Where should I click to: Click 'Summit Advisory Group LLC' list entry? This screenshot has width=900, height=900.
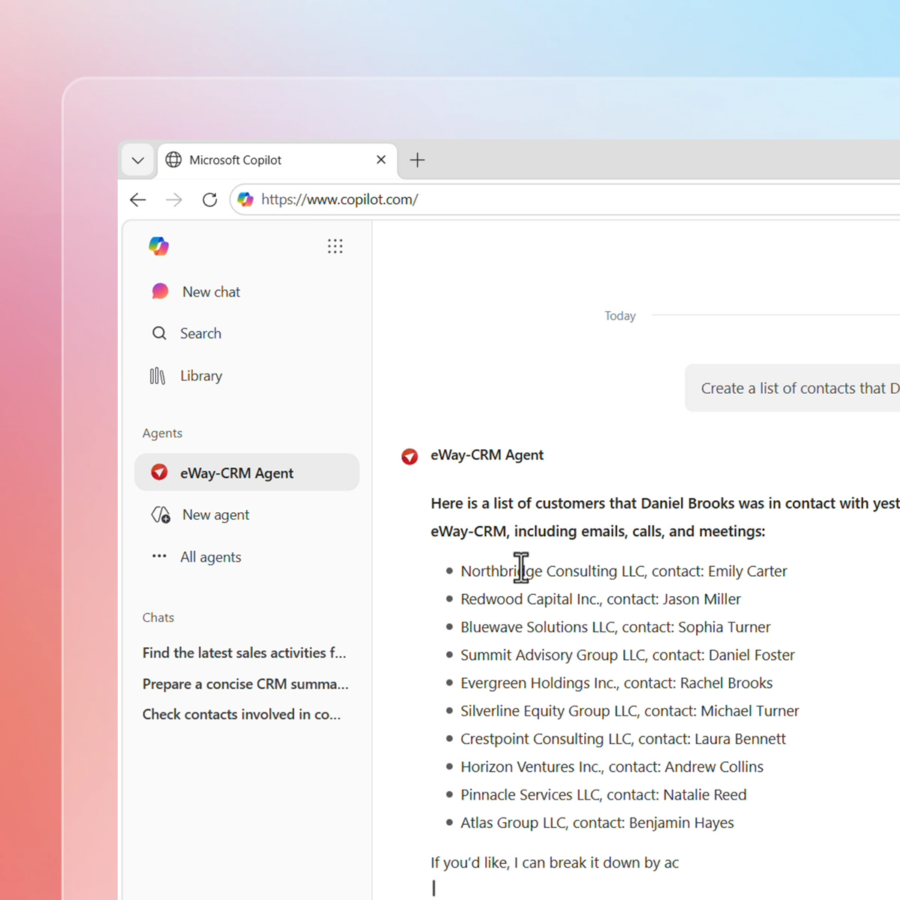click(x=627, y=655)
